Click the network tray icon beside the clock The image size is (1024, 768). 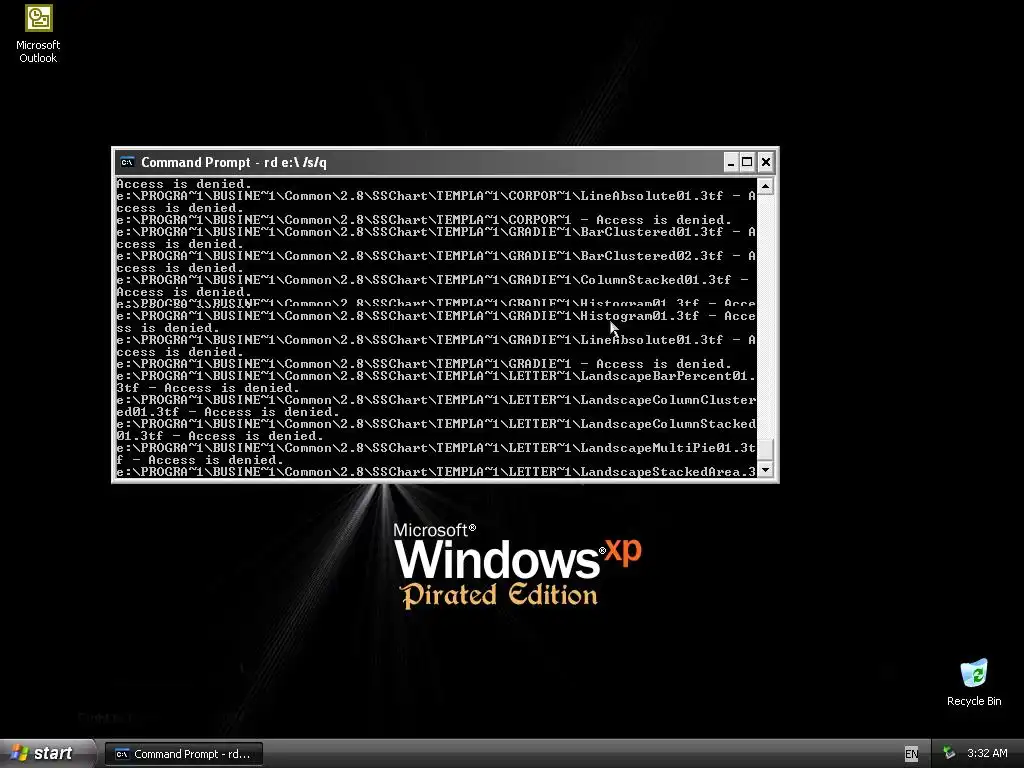(949, 754)
